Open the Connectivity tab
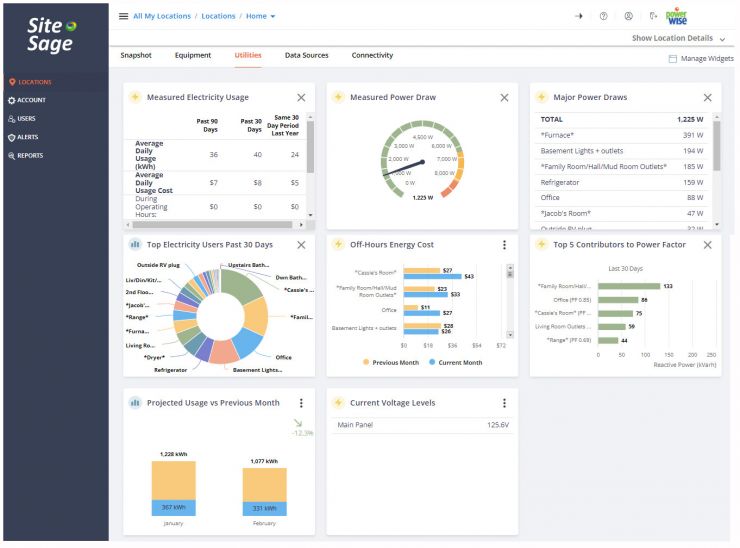The height and width of the screenshot is (548, 740). [372, 55]
